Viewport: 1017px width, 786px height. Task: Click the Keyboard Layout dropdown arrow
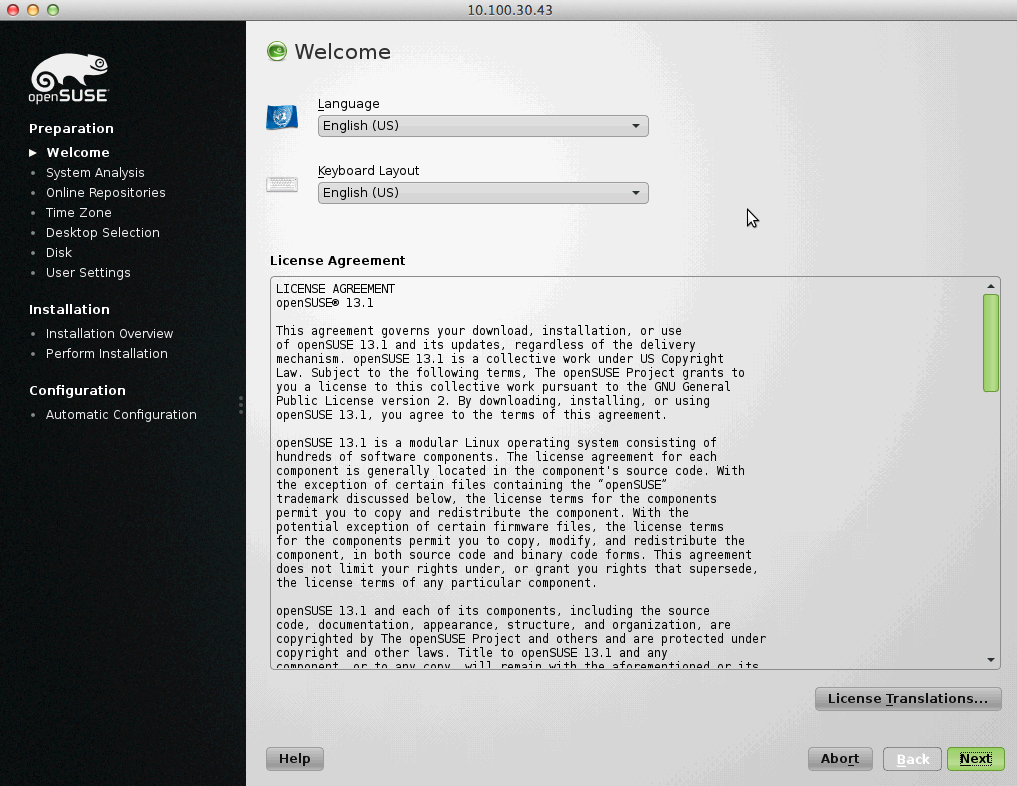[x=636, y=193]
